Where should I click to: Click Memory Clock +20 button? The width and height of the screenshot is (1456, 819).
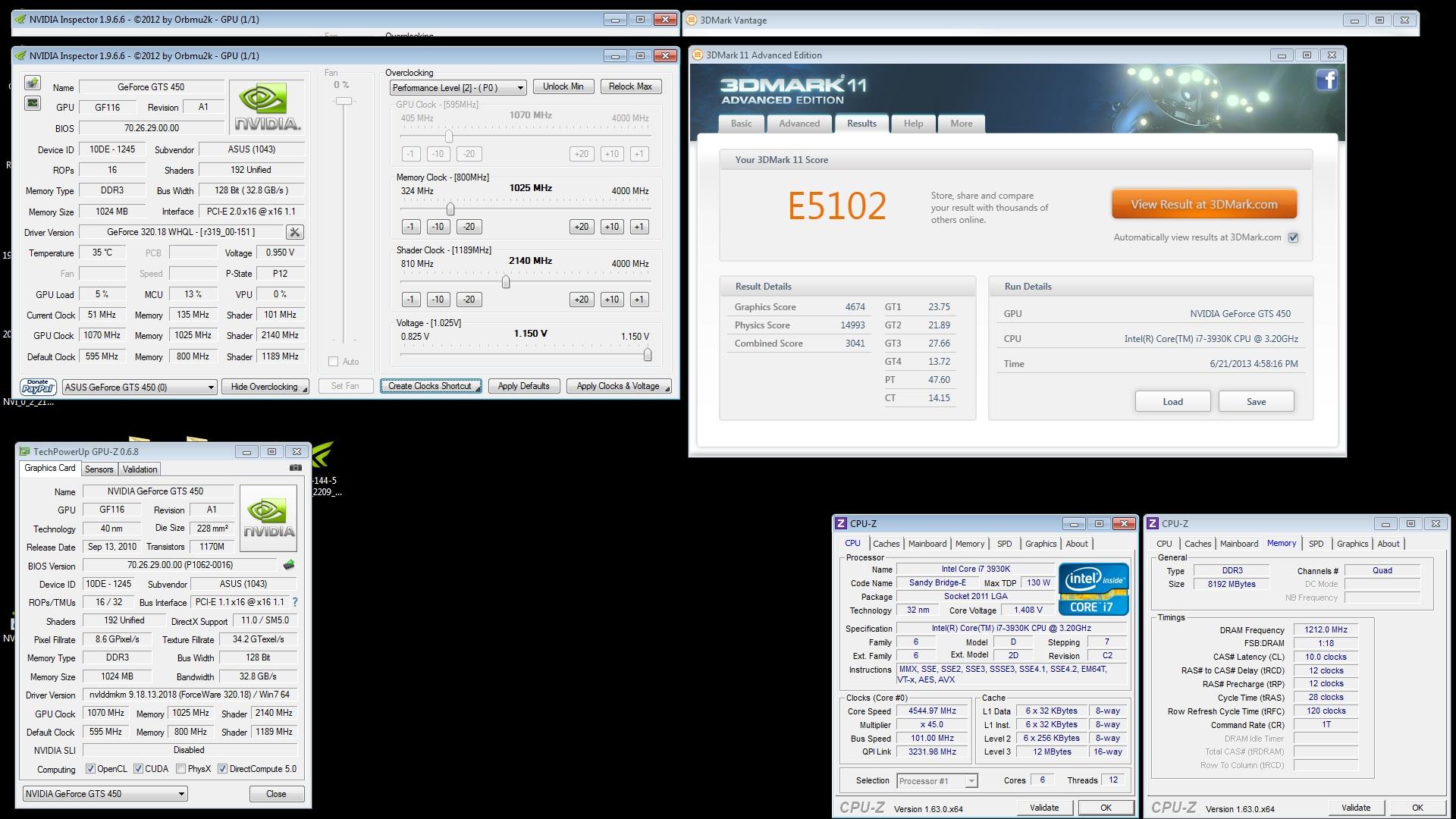[x=582, y=227]
